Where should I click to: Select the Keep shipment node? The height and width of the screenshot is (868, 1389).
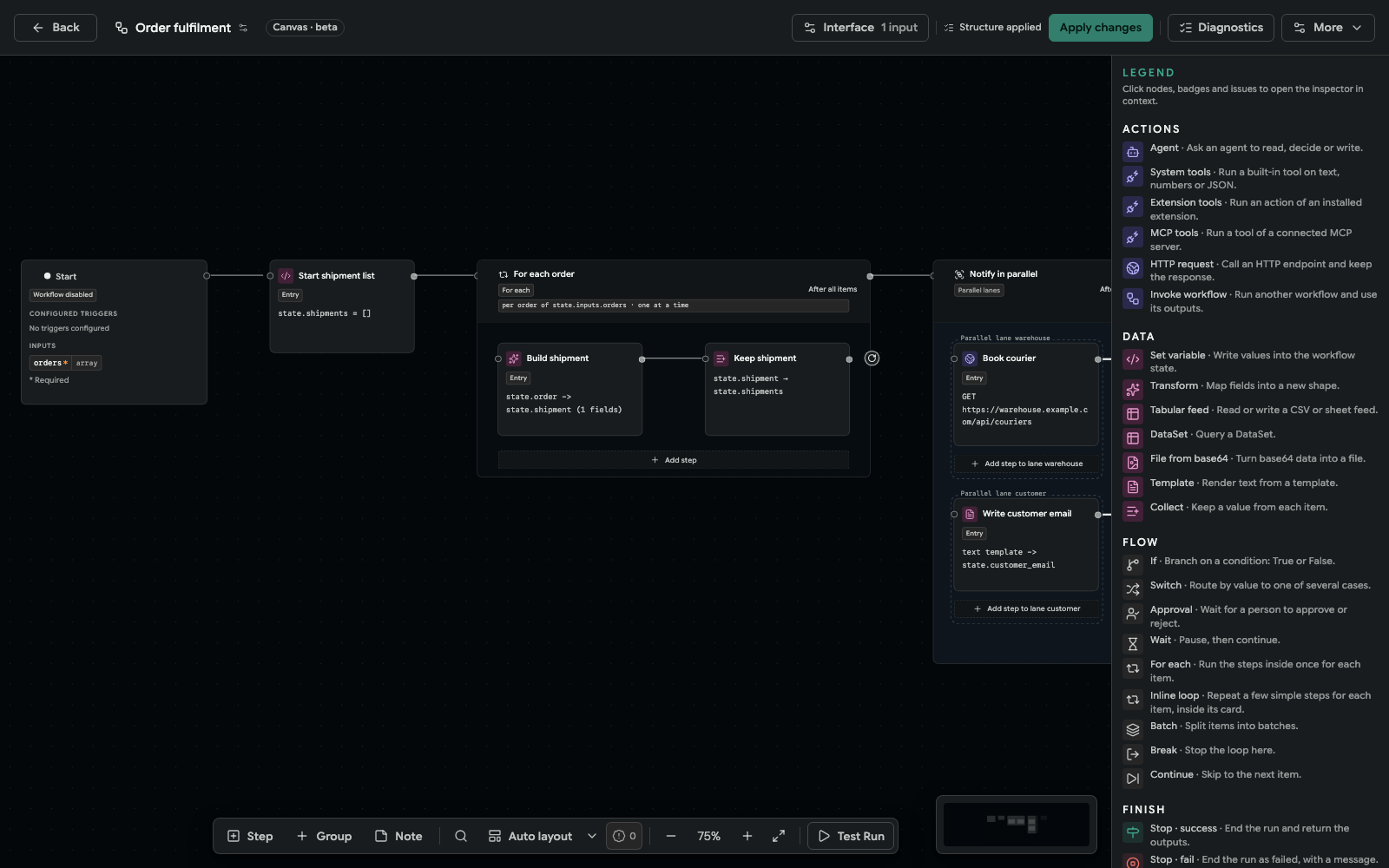pyautogui.click(x=777, y=389)
